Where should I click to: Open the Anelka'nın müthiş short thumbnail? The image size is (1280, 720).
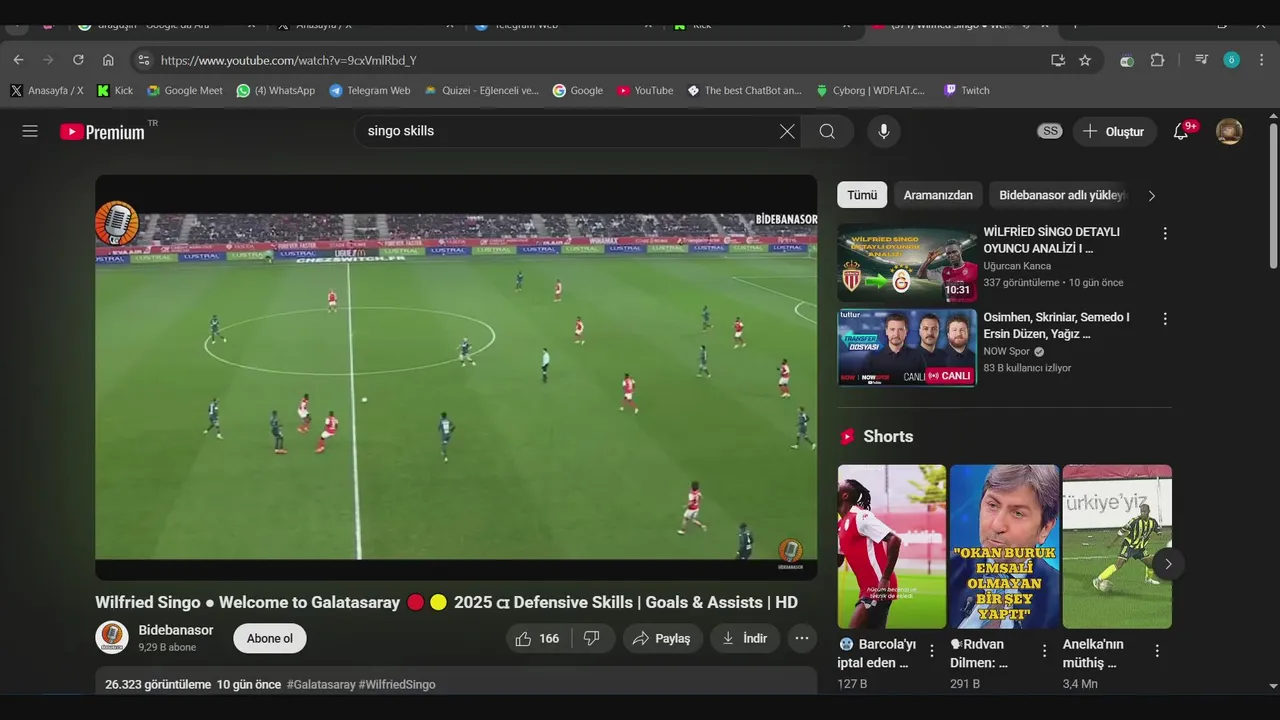[1117, 546]
